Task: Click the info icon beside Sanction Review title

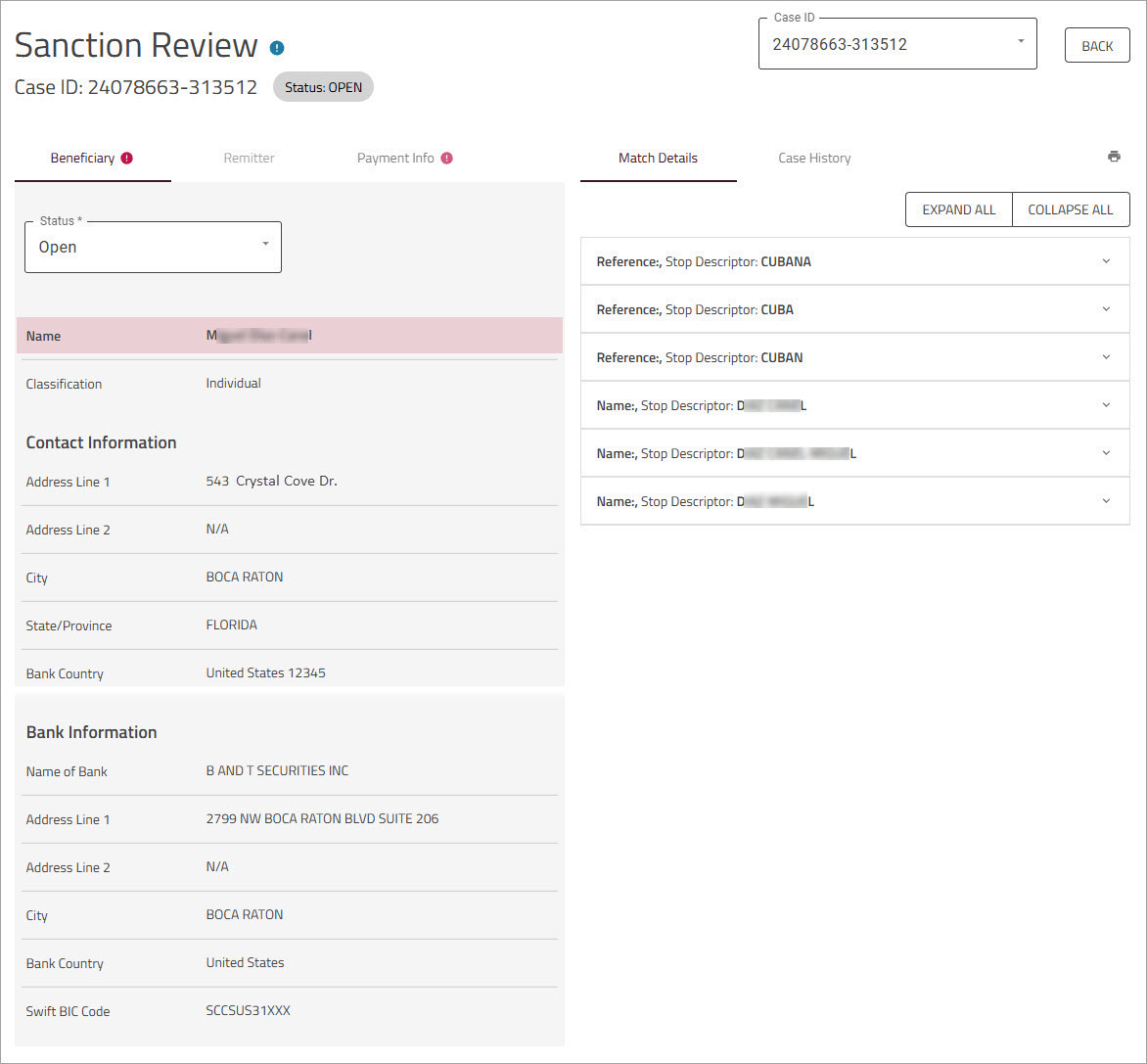Action: point(275,47)
